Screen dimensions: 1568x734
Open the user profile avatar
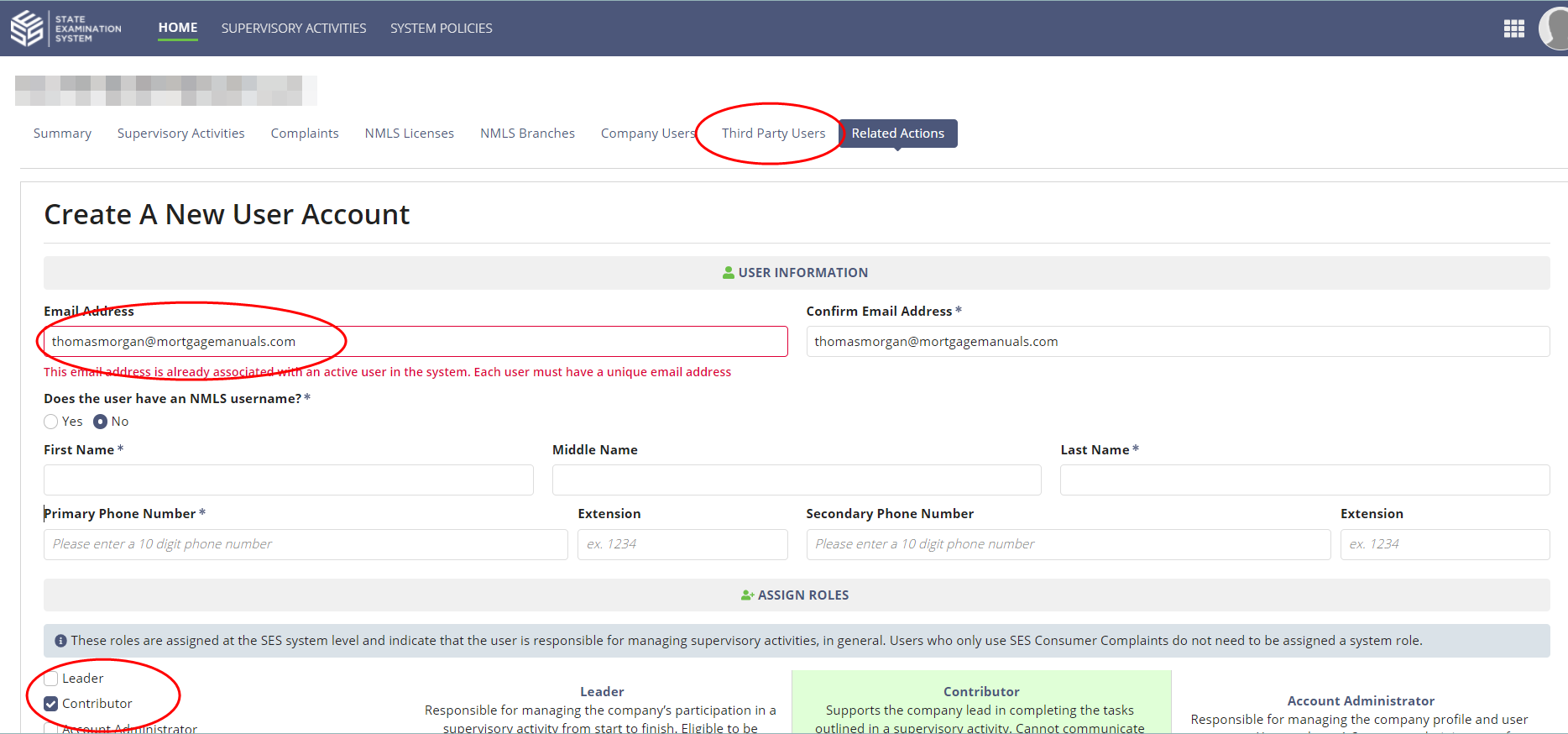pos(1554,29)
